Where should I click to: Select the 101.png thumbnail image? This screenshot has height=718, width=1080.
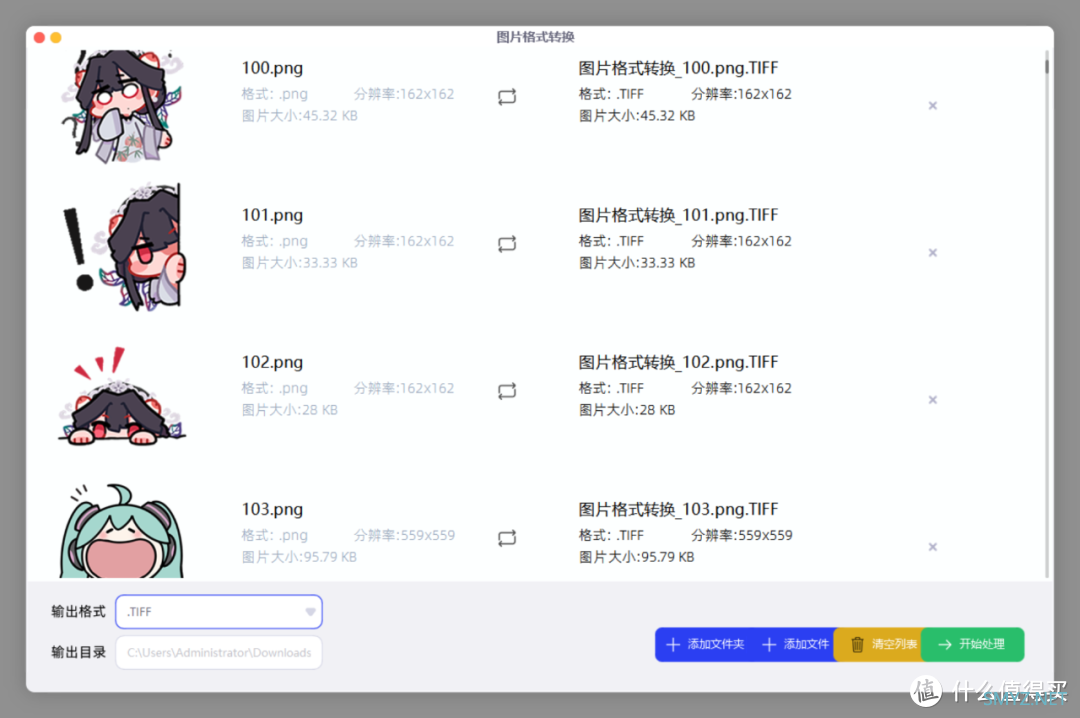click(122, 247)
